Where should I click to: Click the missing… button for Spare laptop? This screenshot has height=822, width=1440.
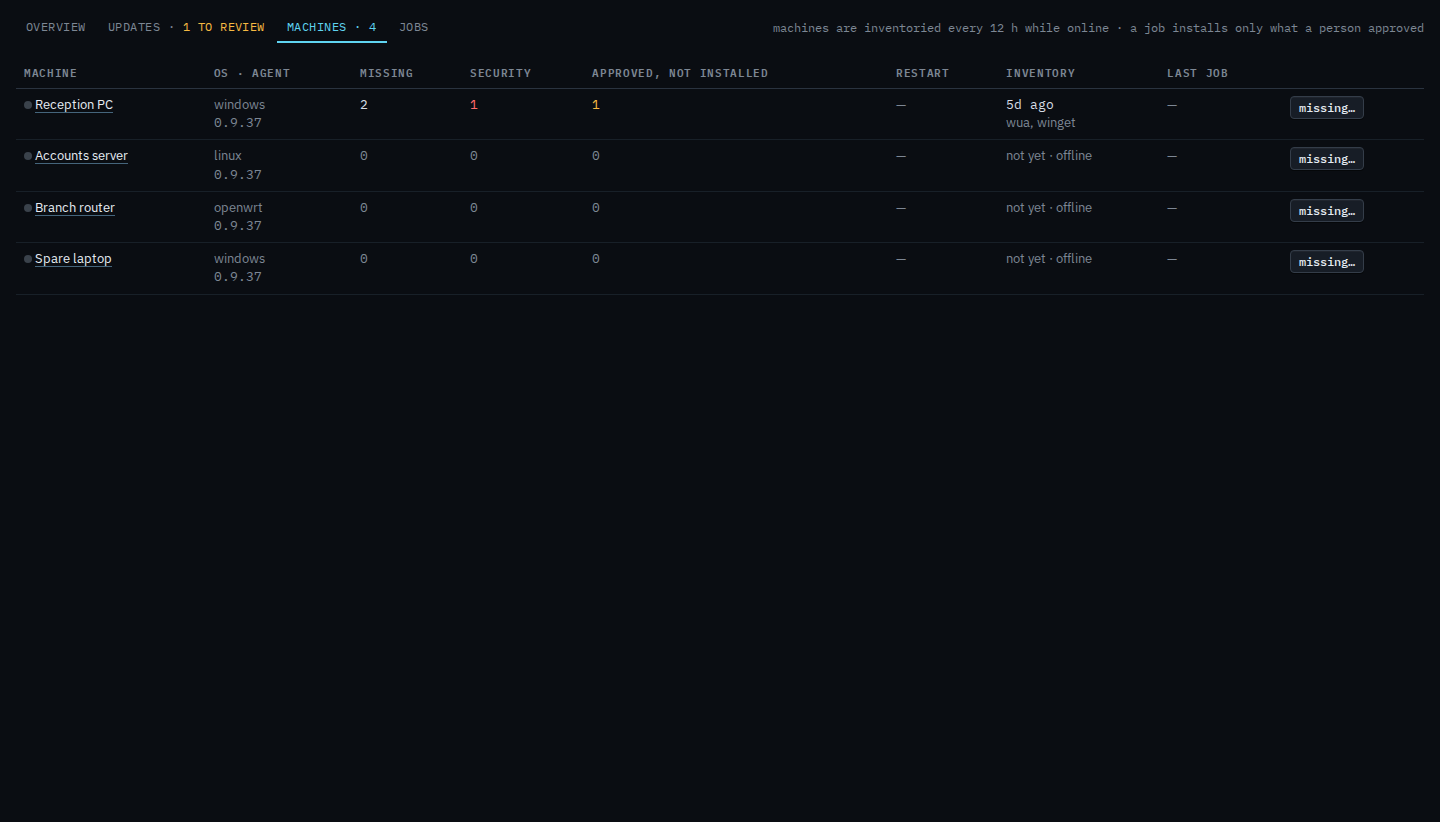pos(1327,262)
